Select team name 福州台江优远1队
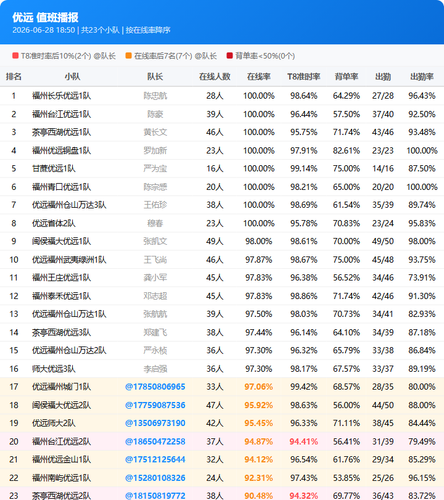This screenshot has height=500, width=444. coord(61,114)
